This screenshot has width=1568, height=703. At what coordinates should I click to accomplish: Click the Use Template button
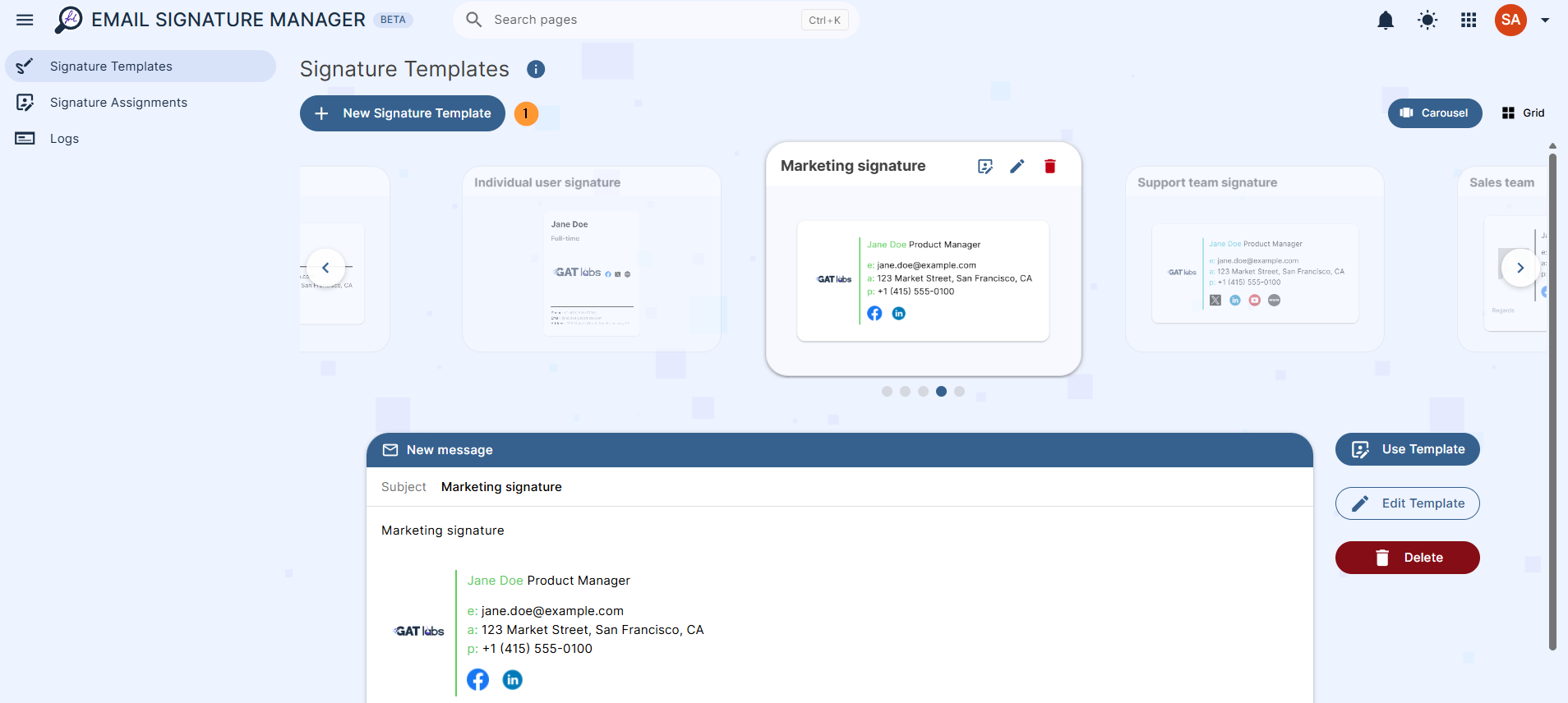click(1408, 449)
